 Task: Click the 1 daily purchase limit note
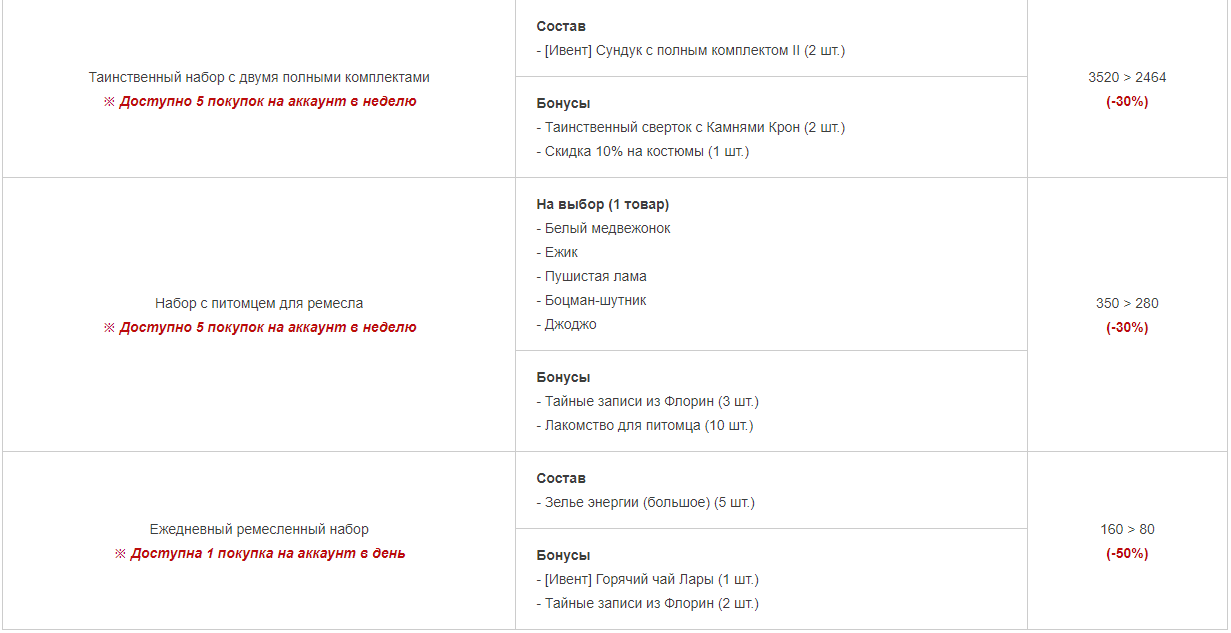(x=260, y=553)
